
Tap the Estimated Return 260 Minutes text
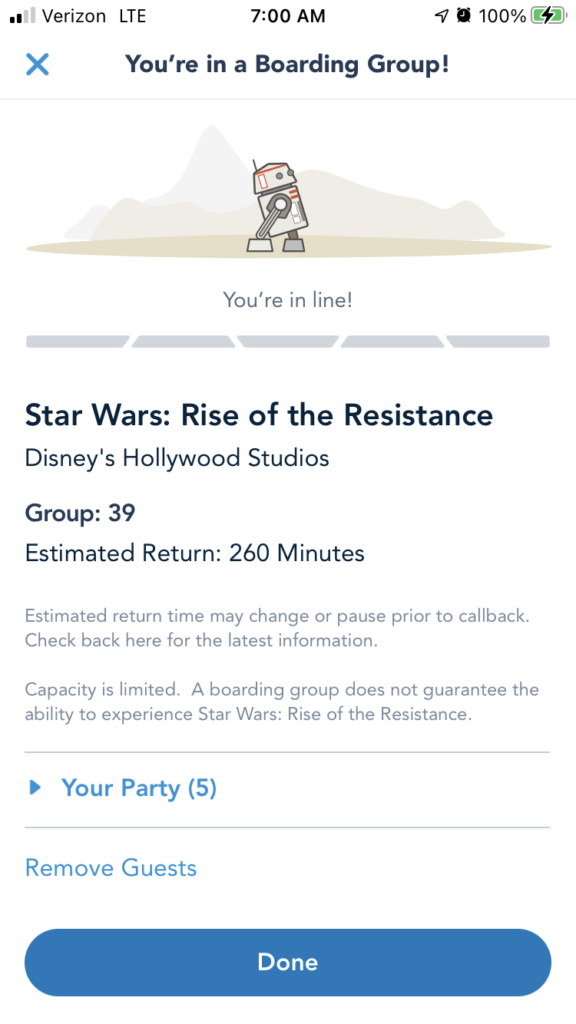195,553
